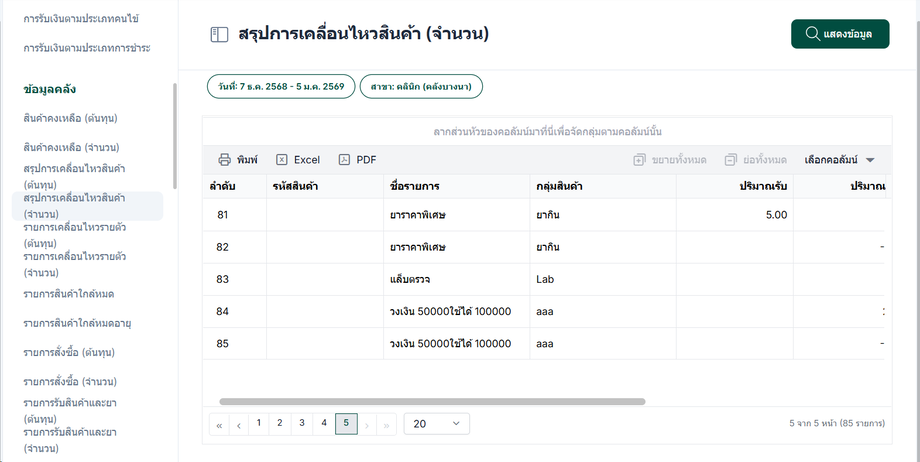Viewport: 920px width, 462px height.
Task: Export the table to Excel
Action: click(x=298, y=160)
